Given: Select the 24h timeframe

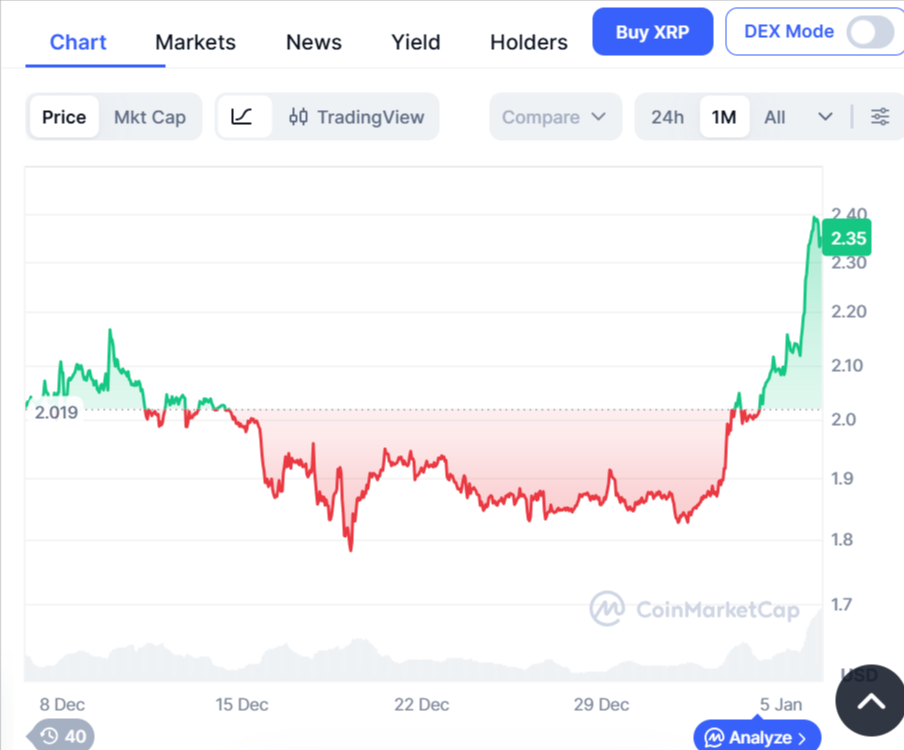Looking at the screenshot, I should coord(667,116).
